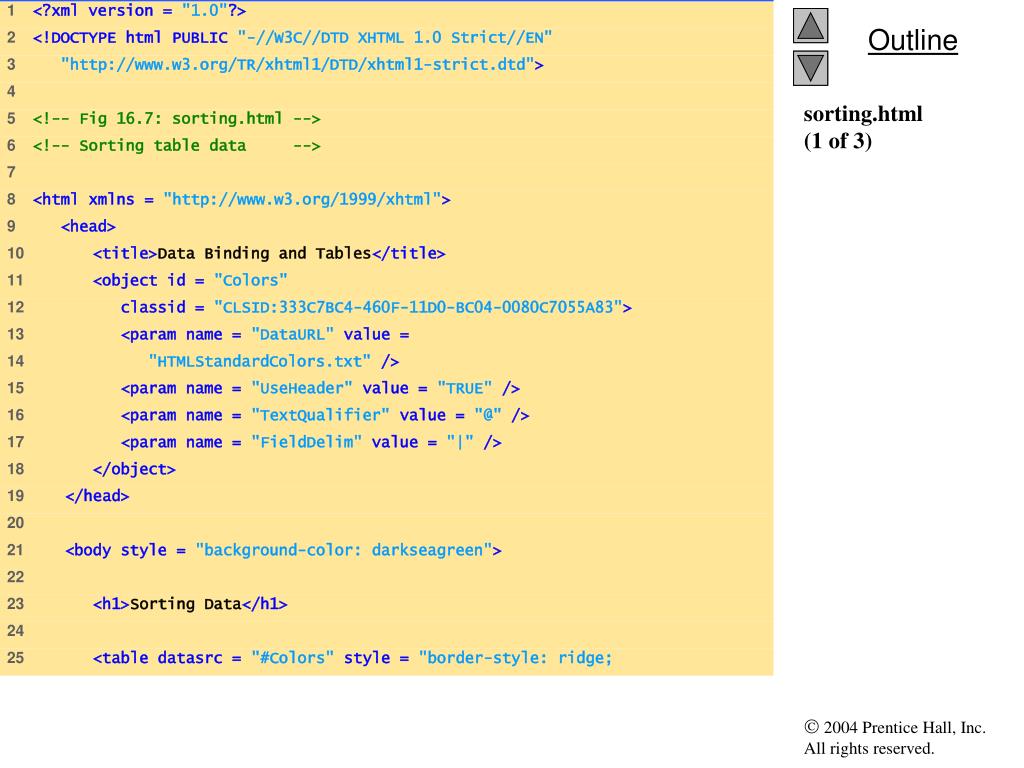The height and width of the screenshot is (768, 1024).
Task: Click line number 12
Action: tap(15, 307)
